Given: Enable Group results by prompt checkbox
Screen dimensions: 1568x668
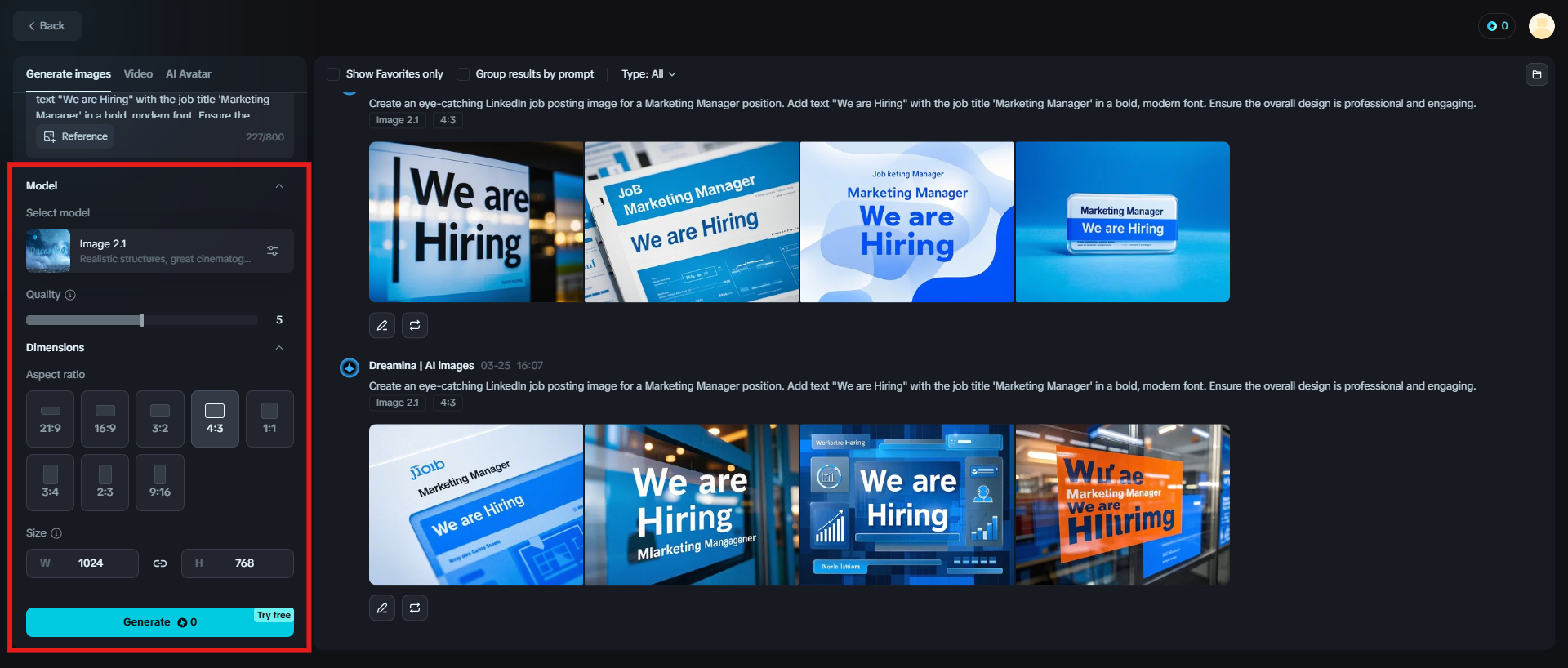Looking at the screenshot, I should click(x=463, y=74).
